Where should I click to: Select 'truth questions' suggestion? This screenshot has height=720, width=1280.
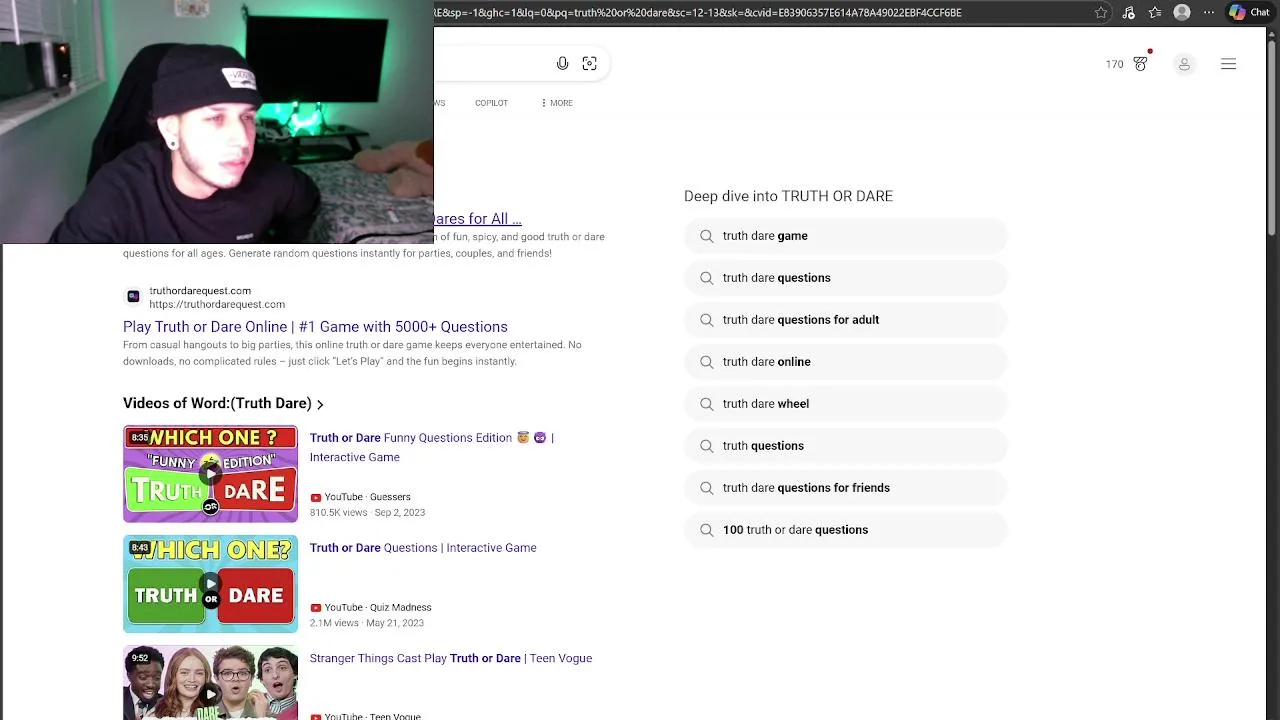(845, 446)
